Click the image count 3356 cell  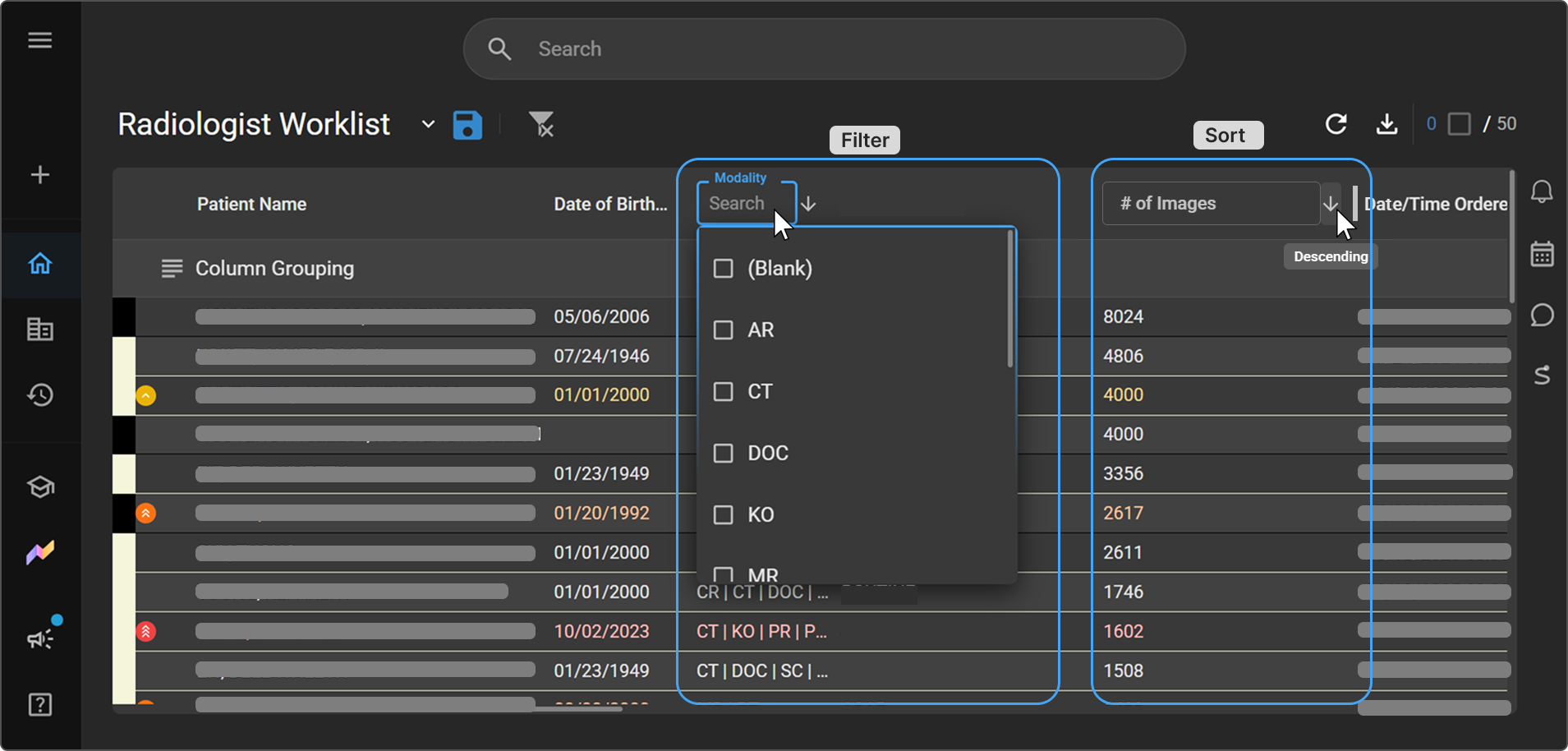point(1123,474)
